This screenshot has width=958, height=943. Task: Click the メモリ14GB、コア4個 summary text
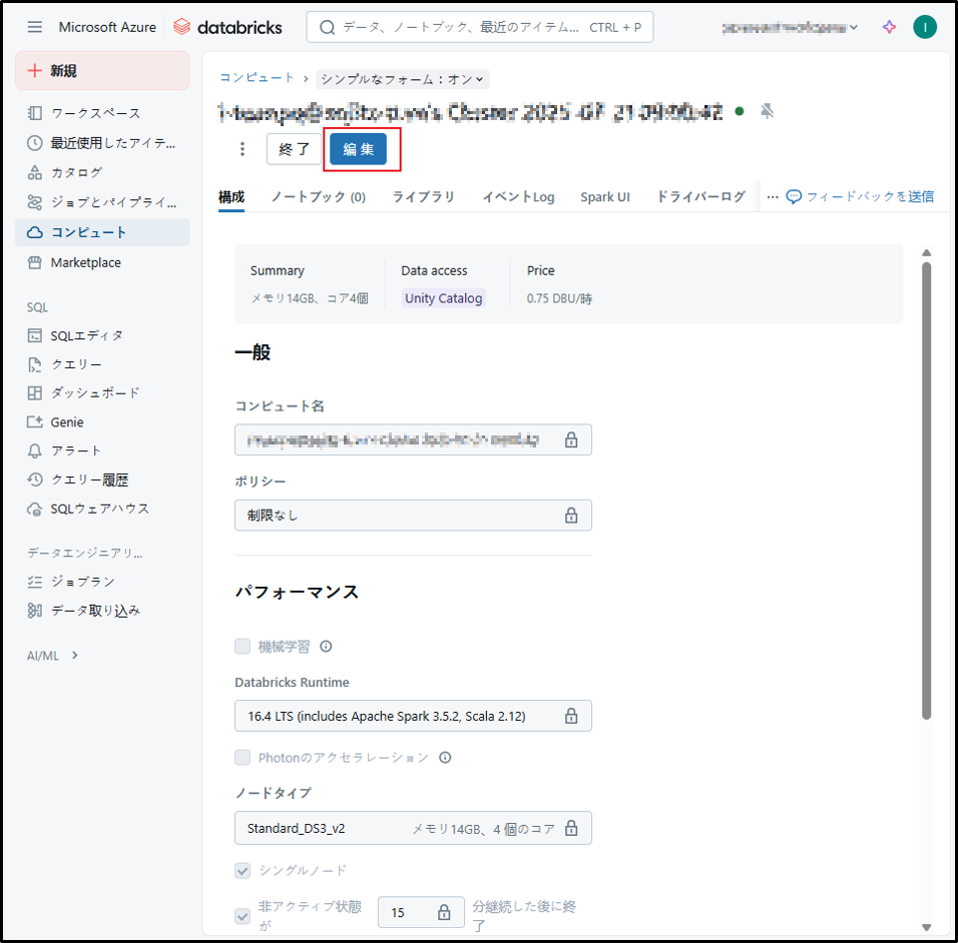pos(310,298)
